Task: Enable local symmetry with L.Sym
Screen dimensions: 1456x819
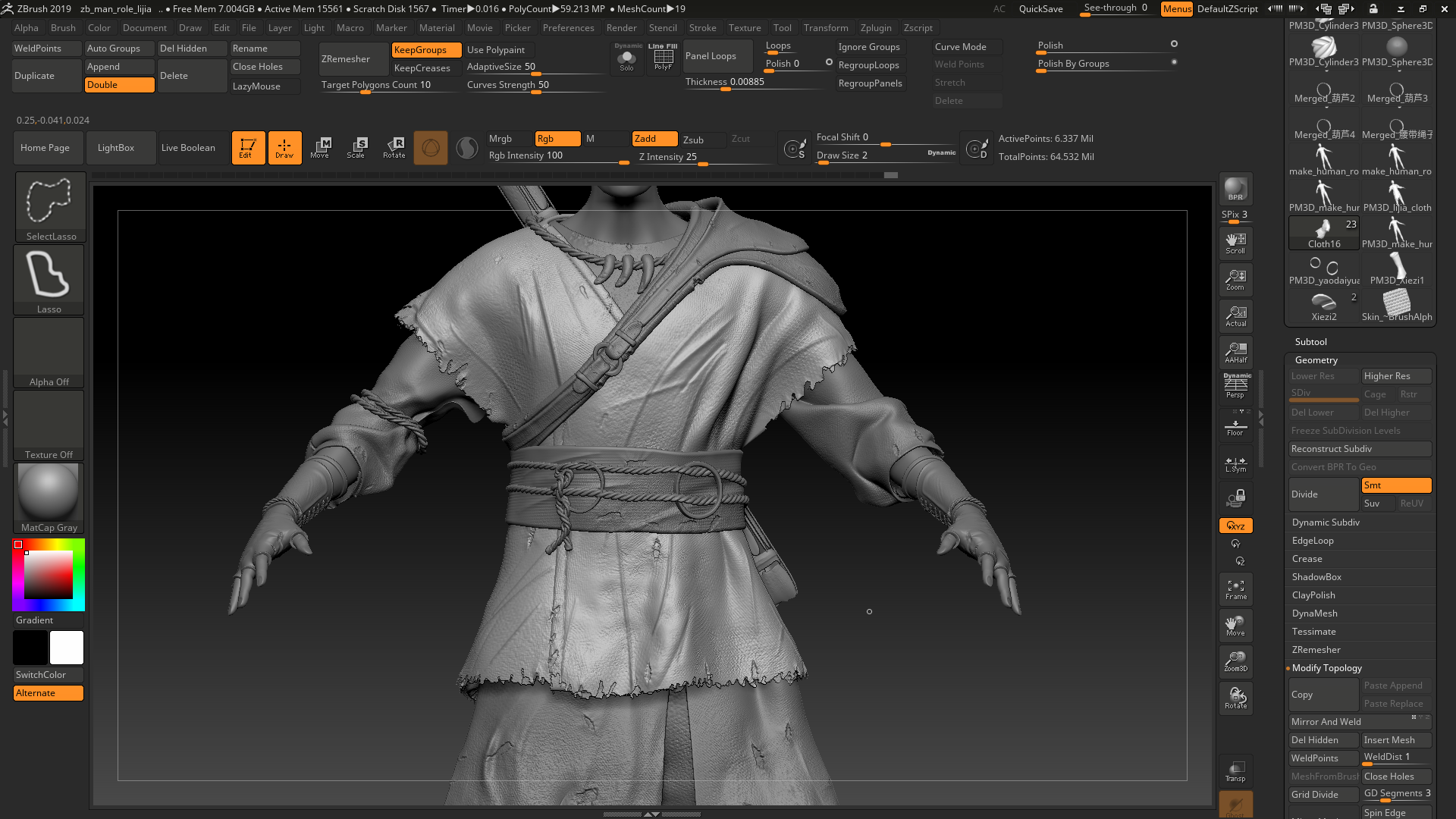Action: tap(1235, 463)
